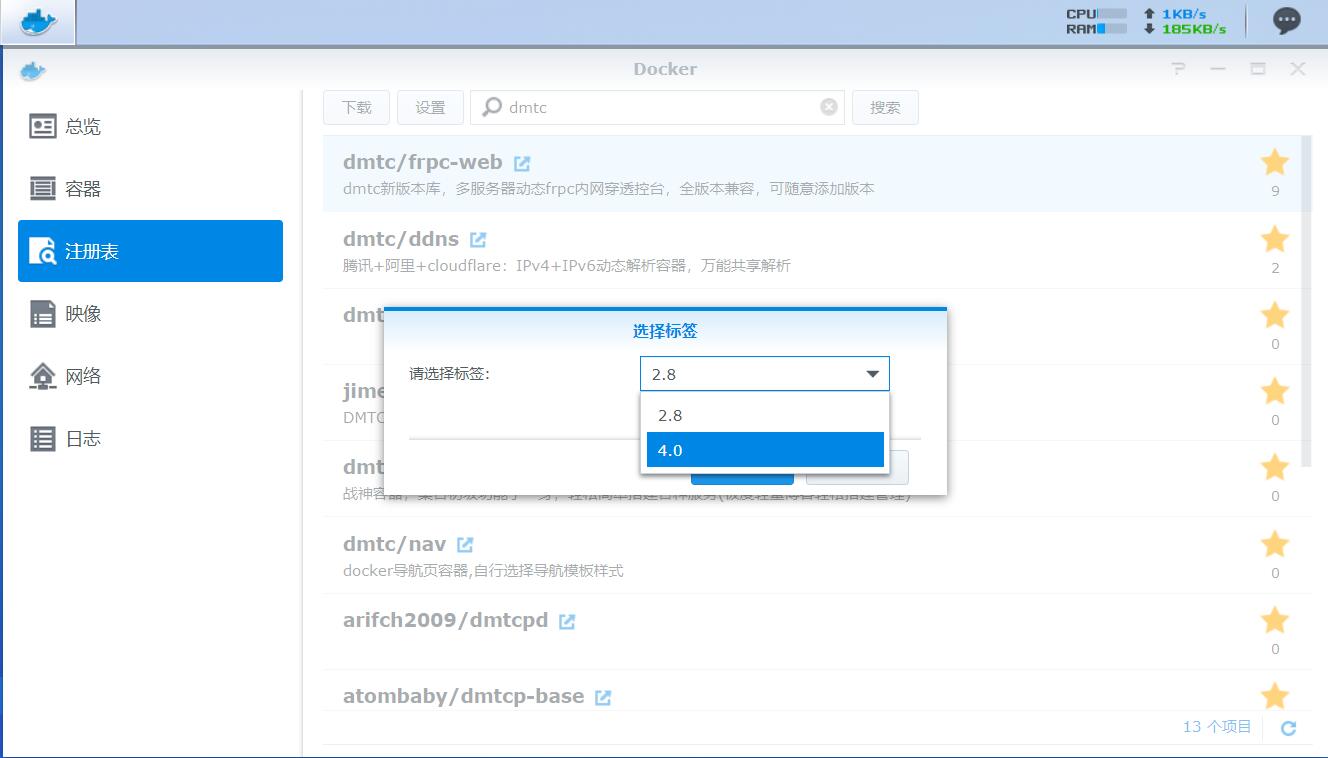This screenshot has height=758, width=1328.
Task: Click the 设置 settings button
Action: [430, 107]
